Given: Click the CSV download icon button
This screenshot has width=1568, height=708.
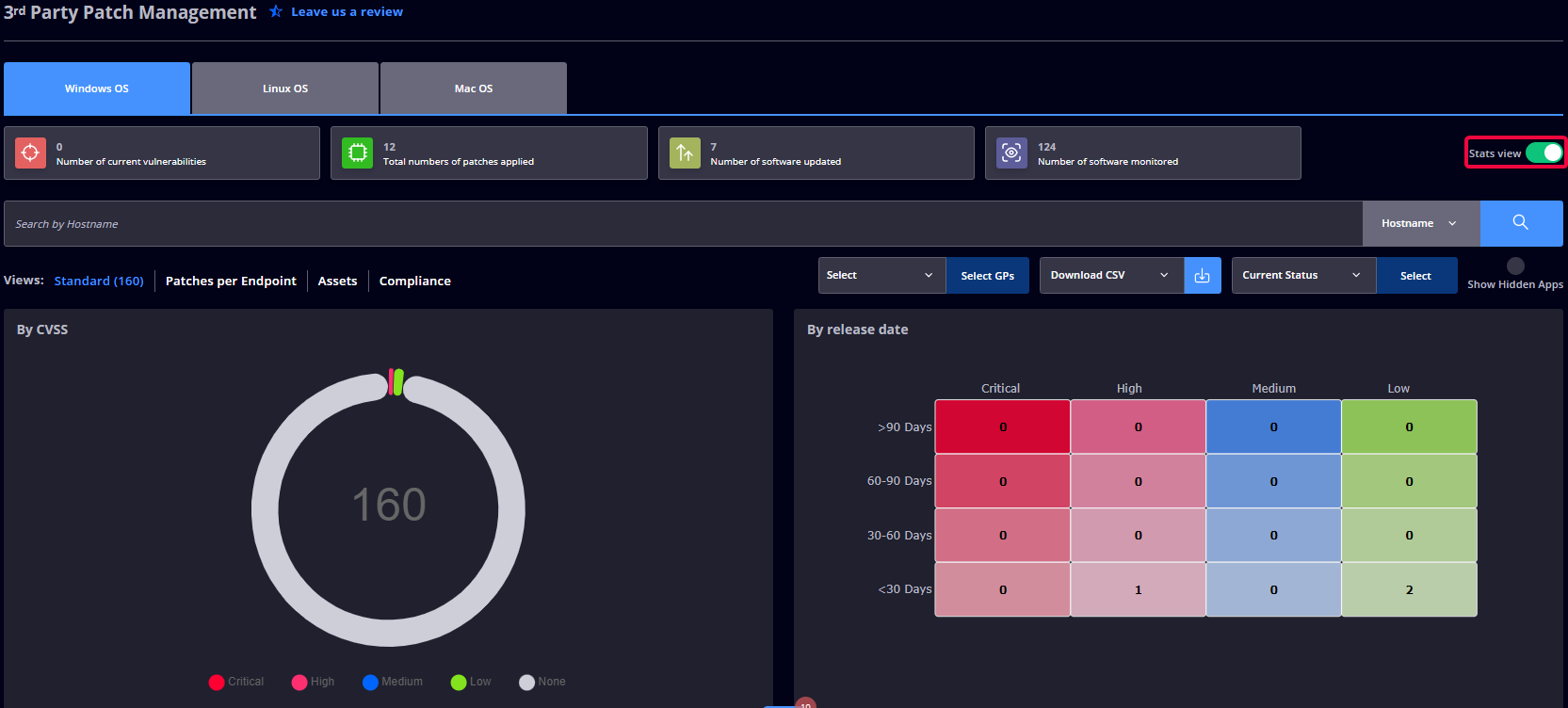Looking at the screenshot, I should [x=1203, y=275].
